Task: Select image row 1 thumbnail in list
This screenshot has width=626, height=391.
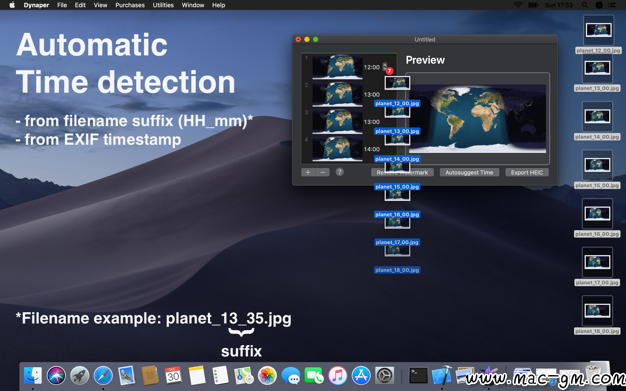Action: 337,67
